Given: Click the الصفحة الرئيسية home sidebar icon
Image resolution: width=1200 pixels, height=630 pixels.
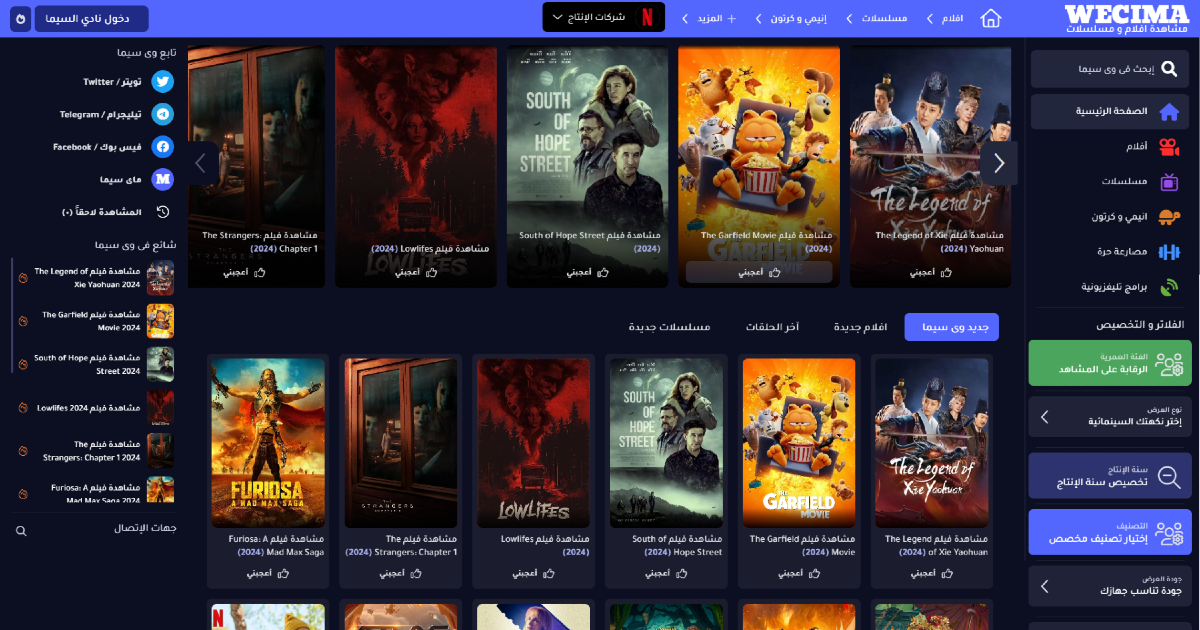Looking at the screenshot, I should point(1169,111).
